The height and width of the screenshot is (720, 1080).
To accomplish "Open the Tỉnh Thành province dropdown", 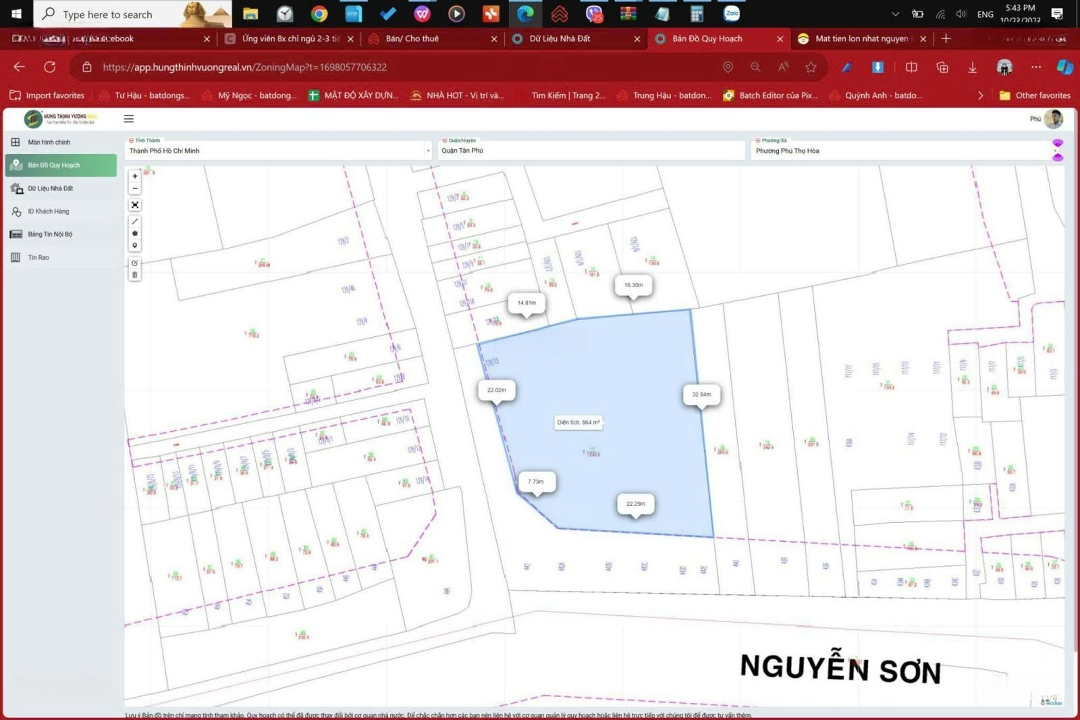I will (278, 150).
